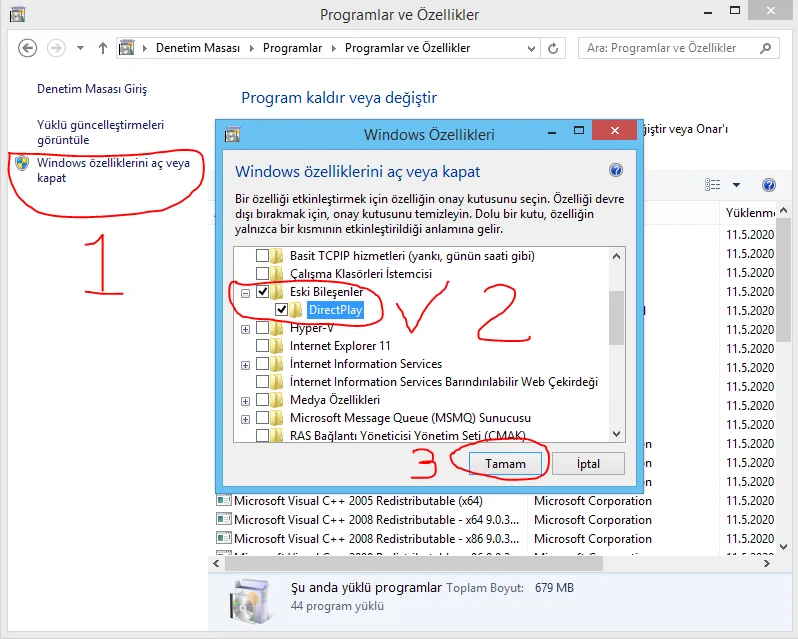
Task: Click the Windows Özellikleri title bar icon
Action: [x=232, y=134]
